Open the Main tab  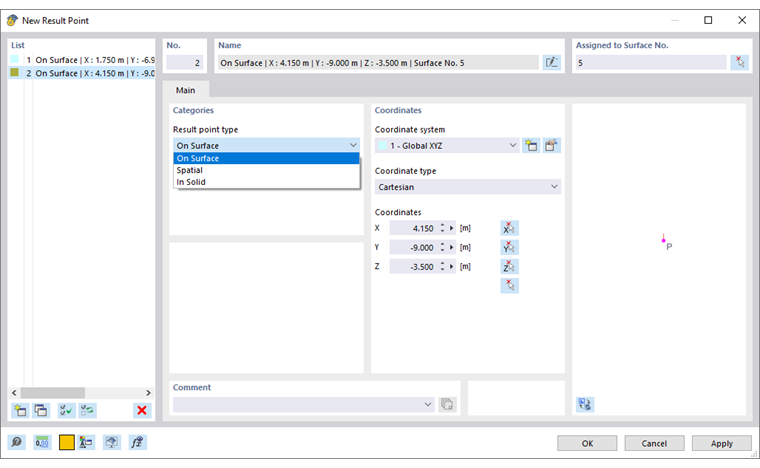[186, 90]
